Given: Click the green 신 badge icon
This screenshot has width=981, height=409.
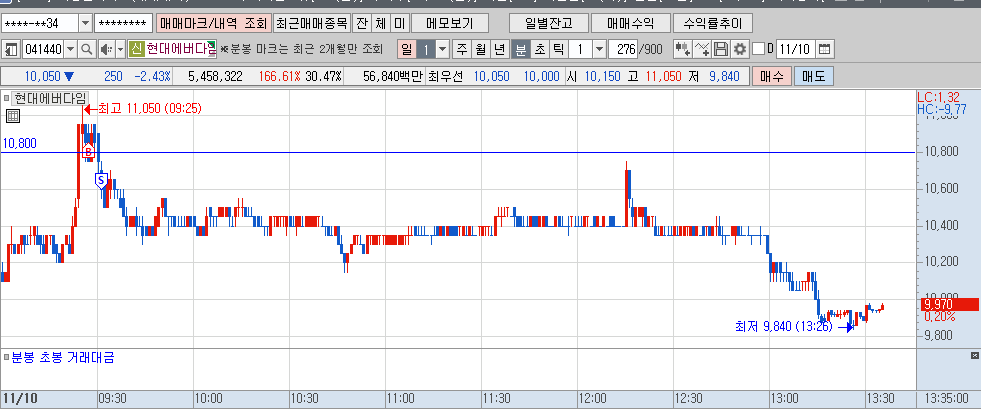Looking at the screenshot, I should [x=136, y=49].
